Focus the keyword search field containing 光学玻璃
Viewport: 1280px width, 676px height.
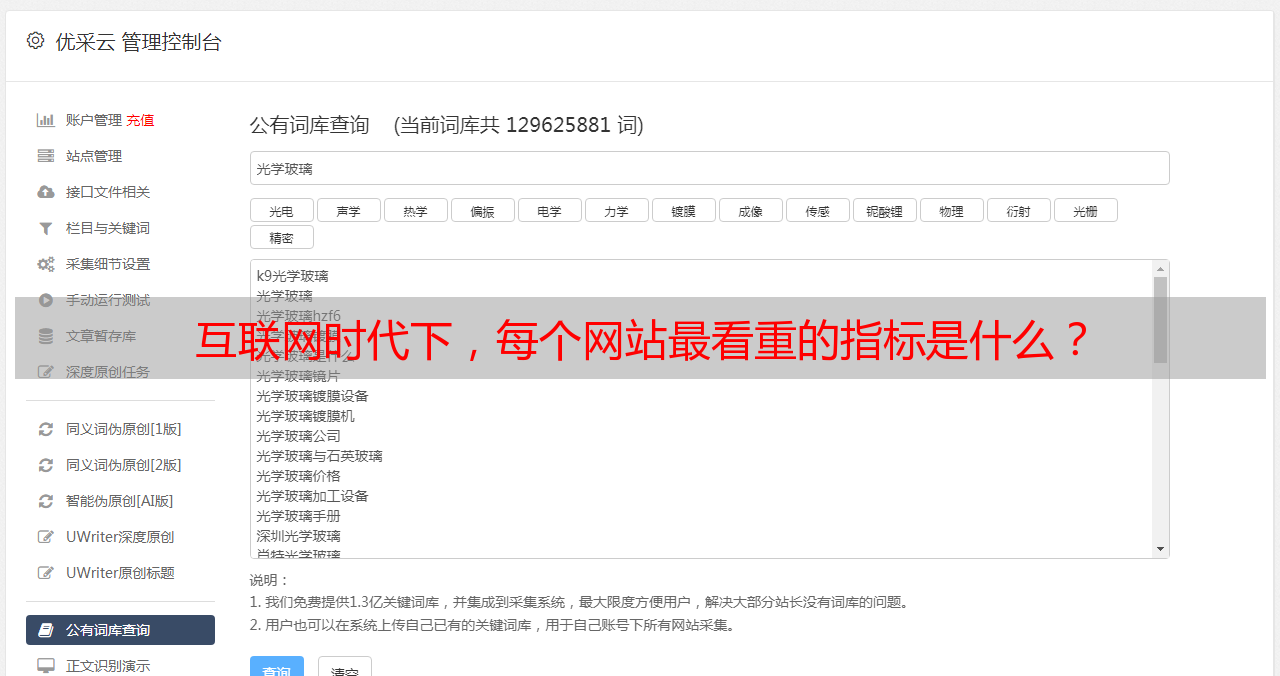709,168
